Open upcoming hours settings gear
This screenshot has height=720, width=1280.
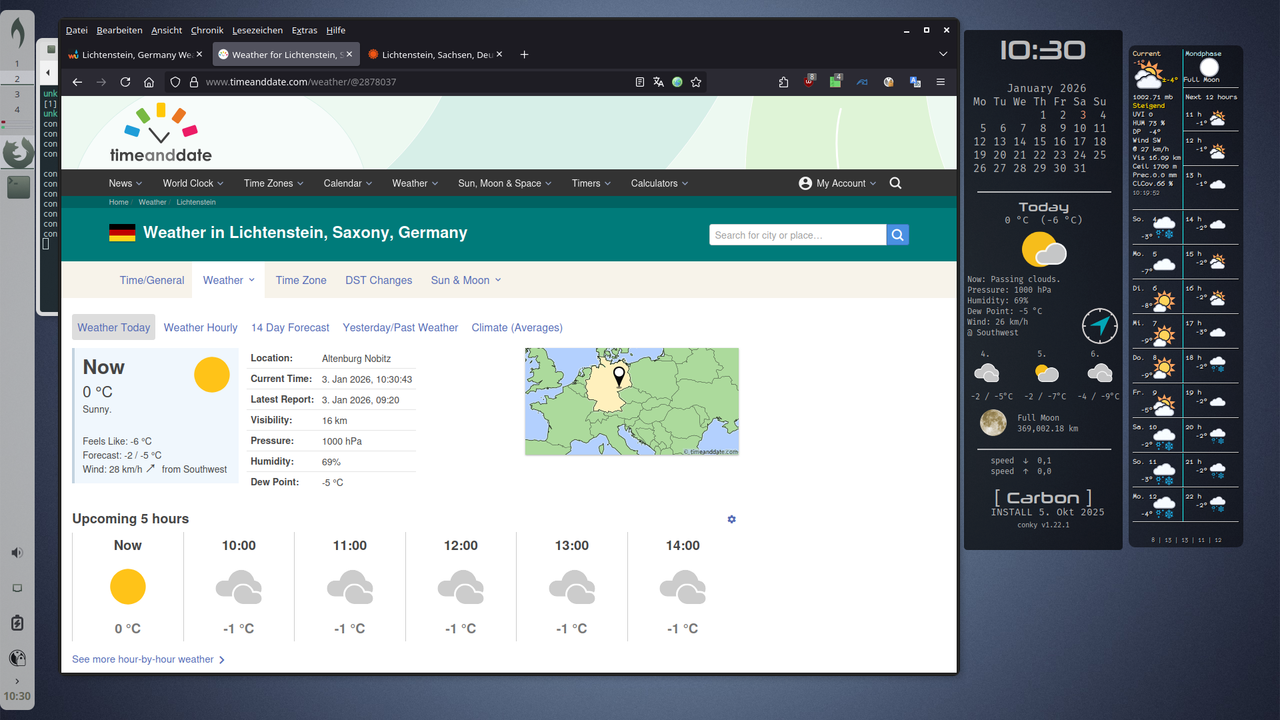point(731,519)
